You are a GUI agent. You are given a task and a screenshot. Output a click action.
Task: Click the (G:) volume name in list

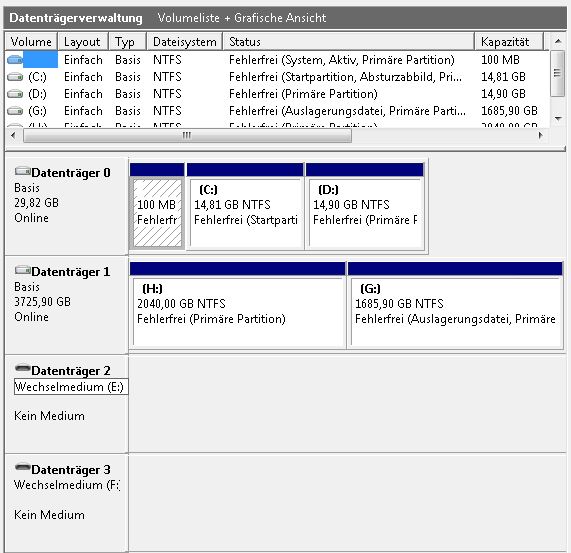(38, 111)
